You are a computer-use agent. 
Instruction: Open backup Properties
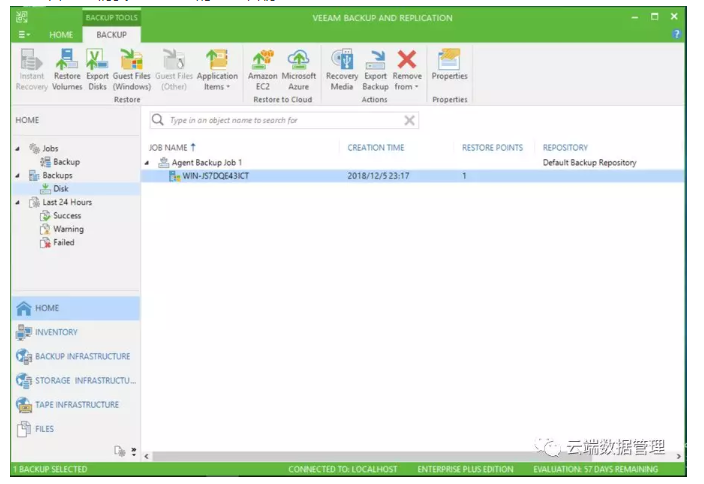coord(449,65)
